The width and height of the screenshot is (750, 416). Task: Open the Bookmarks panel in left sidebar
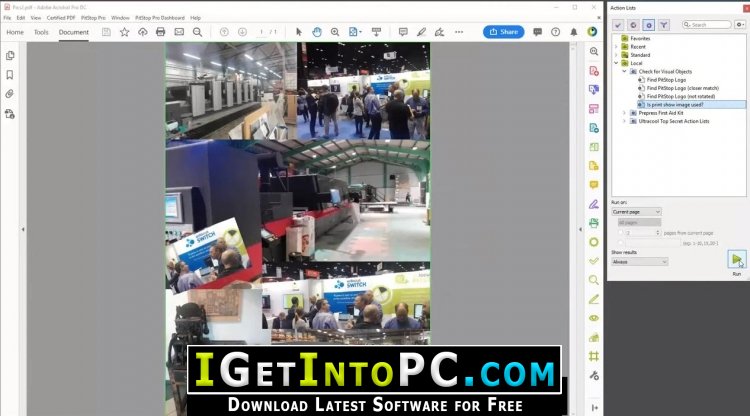pos(10,75)
